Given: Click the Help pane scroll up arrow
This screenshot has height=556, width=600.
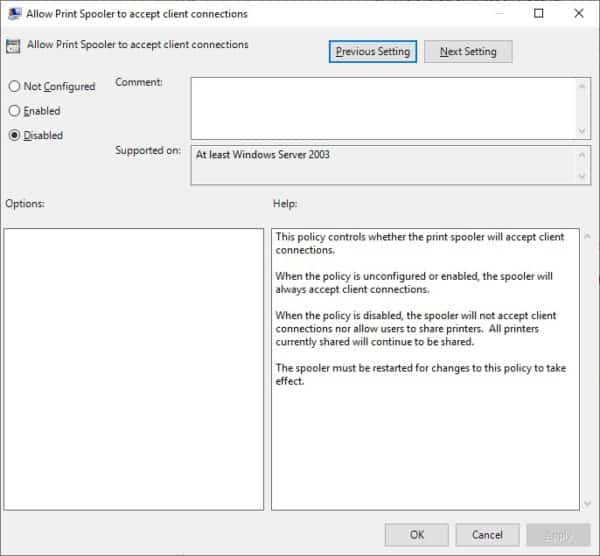Looking at the screenshot, I should pyautogui.click(x=587, y=236).
